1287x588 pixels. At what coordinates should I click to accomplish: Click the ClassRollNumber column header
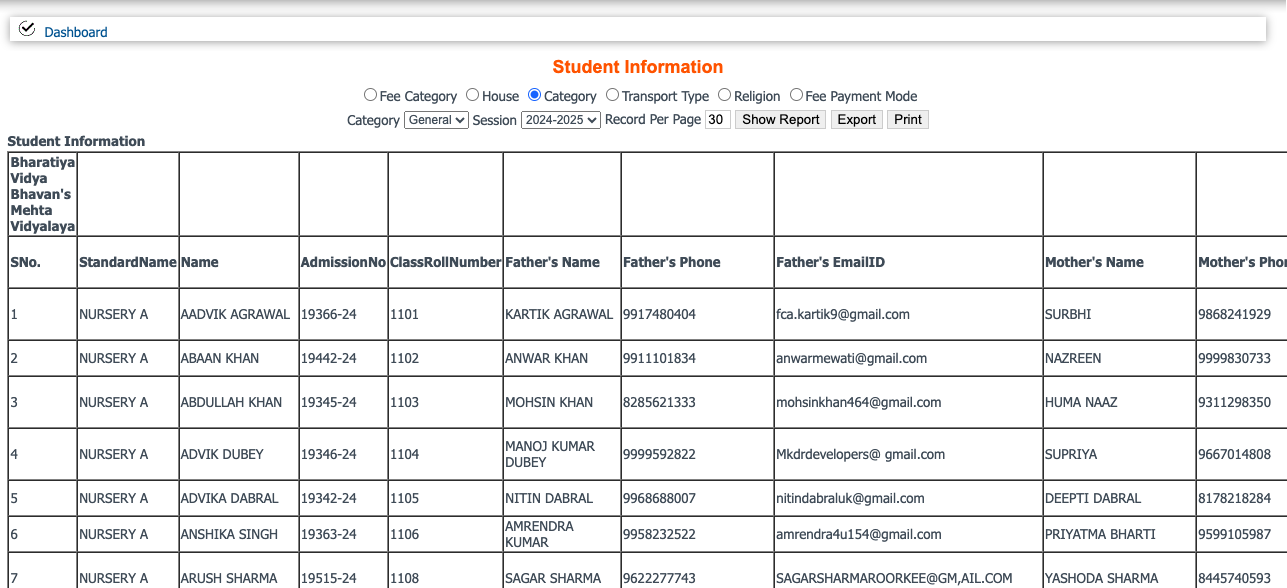coord(445,262)
